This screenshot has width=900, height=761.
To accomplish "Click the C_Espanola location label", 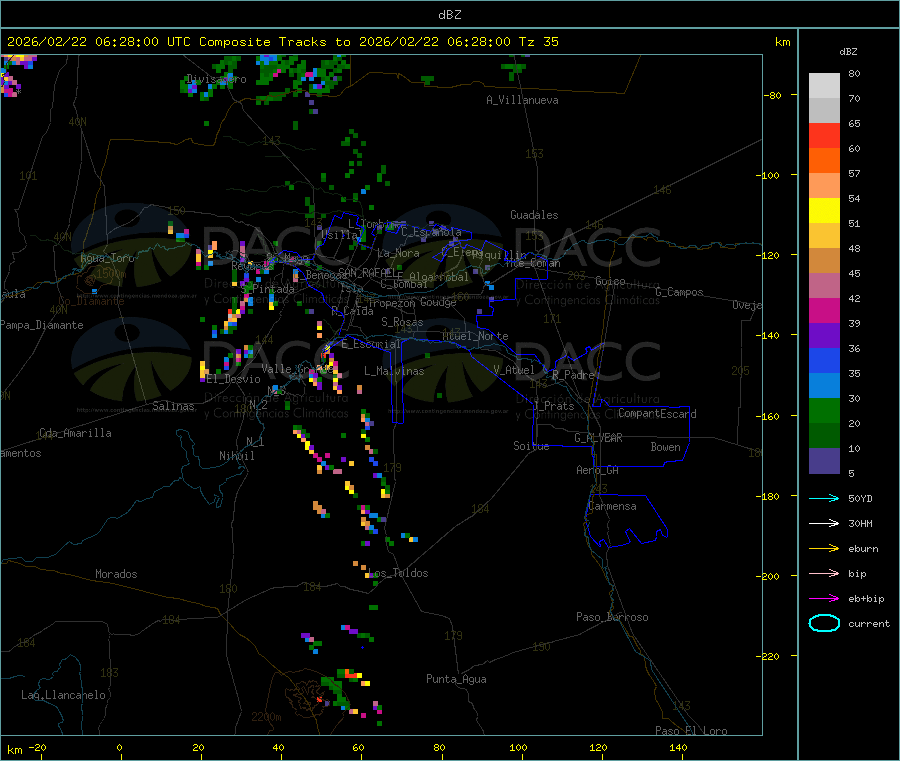I will point(431,232).
